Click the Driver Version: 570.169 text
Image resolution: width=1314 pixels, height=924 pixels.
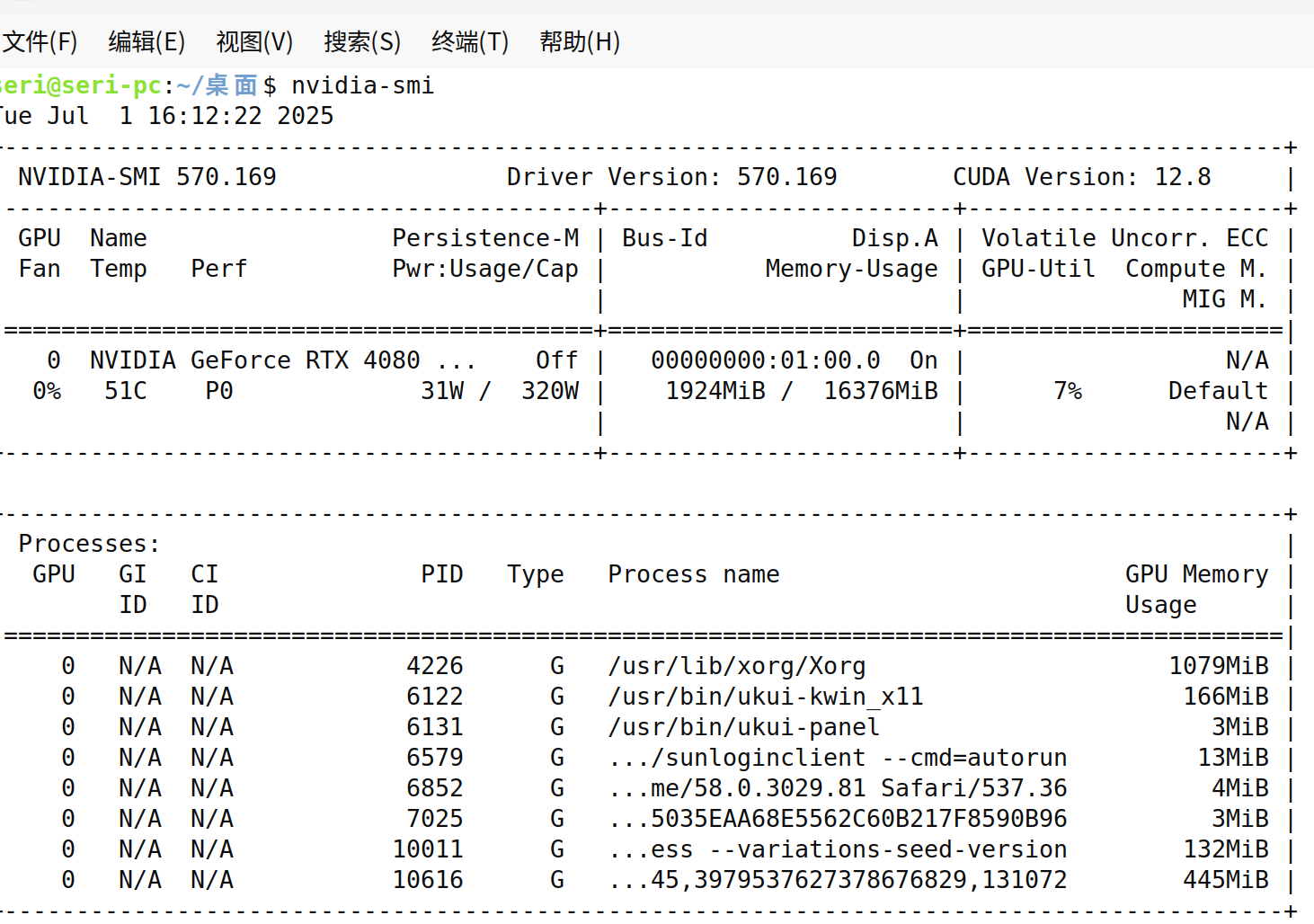click(672, 177)
